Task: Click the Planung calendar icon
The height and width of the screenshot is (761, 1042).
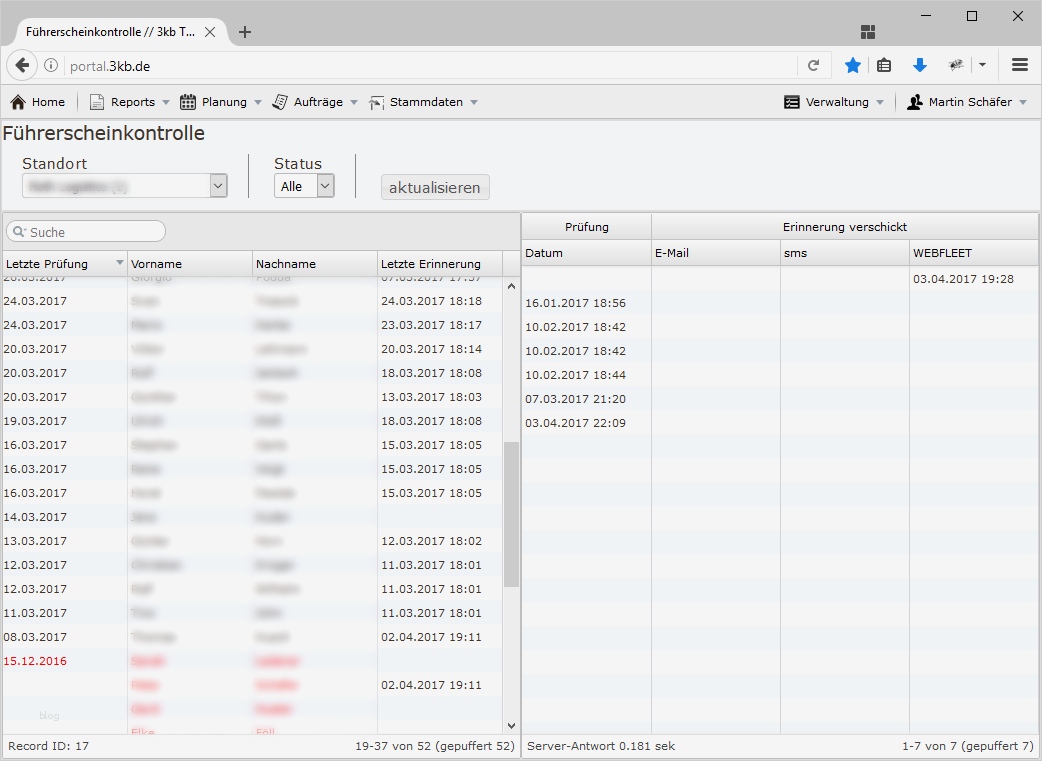Action: pos(188,102)
